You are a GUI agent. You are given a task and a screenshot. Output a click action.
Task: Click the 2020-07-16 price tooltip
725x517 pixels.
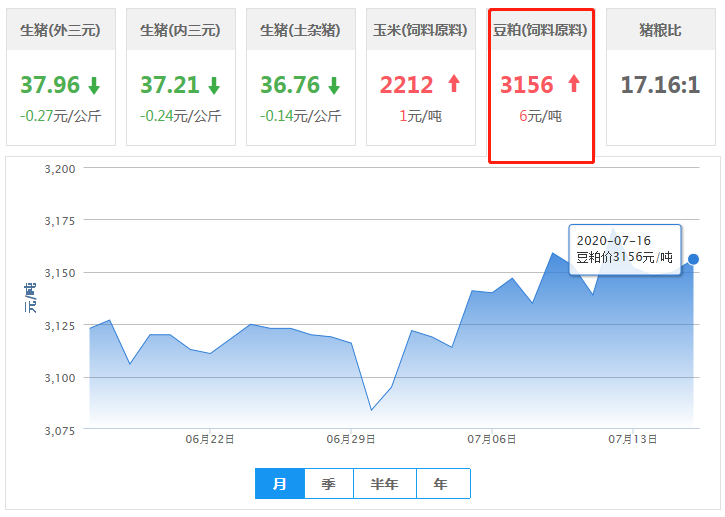[x=625, y=249]
